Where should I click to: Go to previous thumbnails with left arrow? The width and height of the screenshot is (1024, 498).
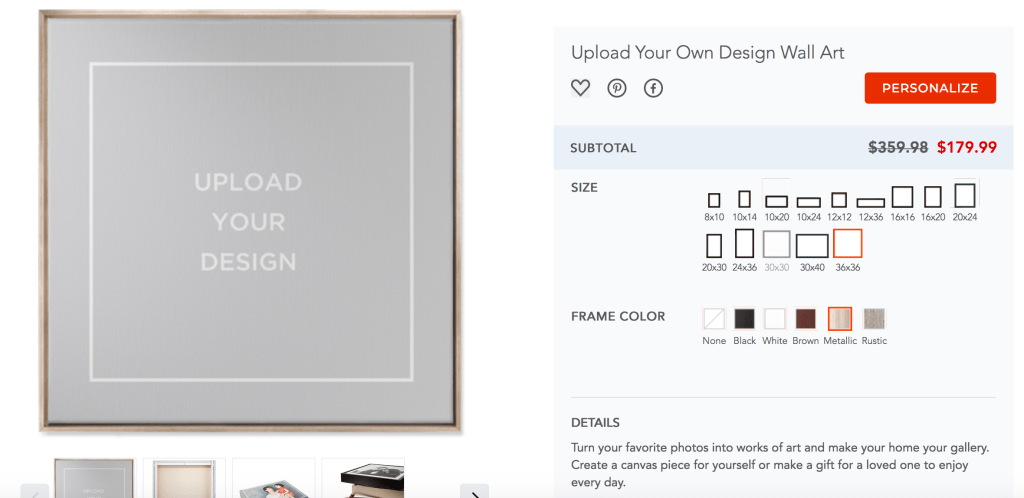click(x=35, y=490)
